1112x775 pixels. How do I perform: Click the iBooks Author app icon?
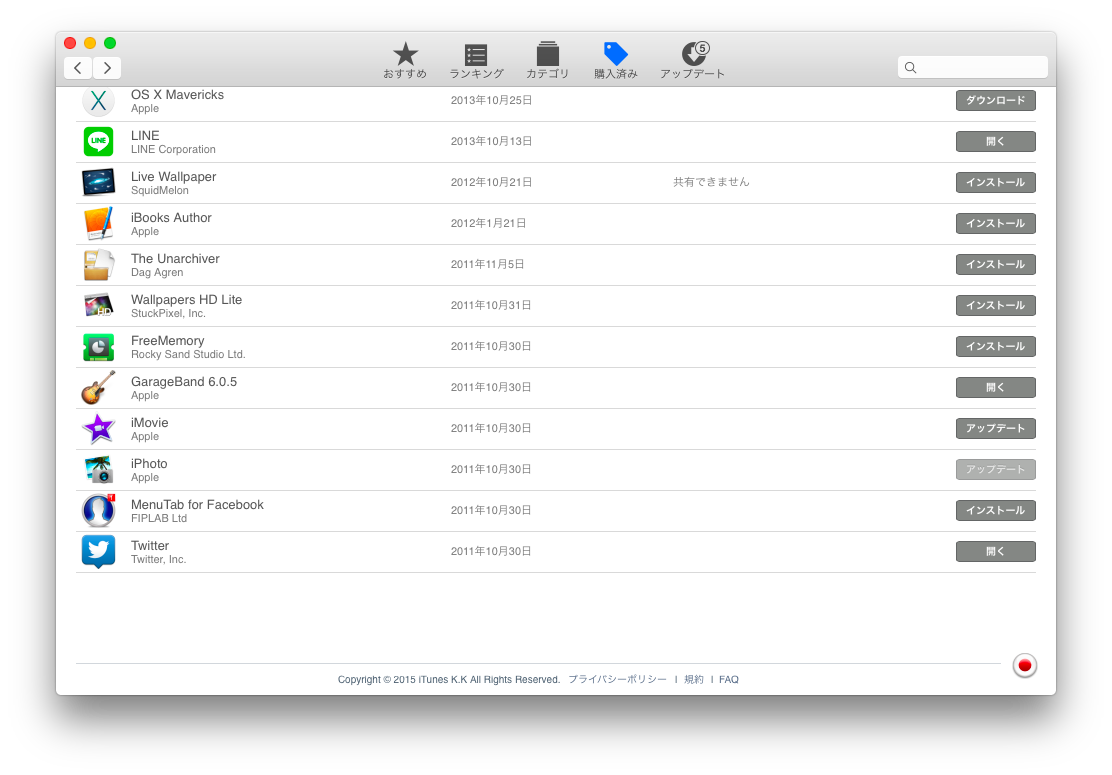tap(99, 223)
